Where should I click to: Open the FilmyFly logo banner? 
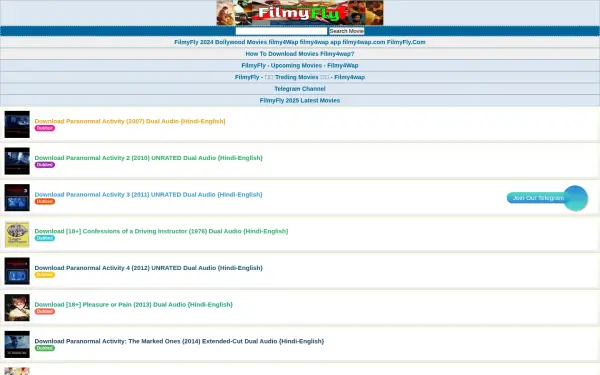pyautogui.click(x=300, y=13)
